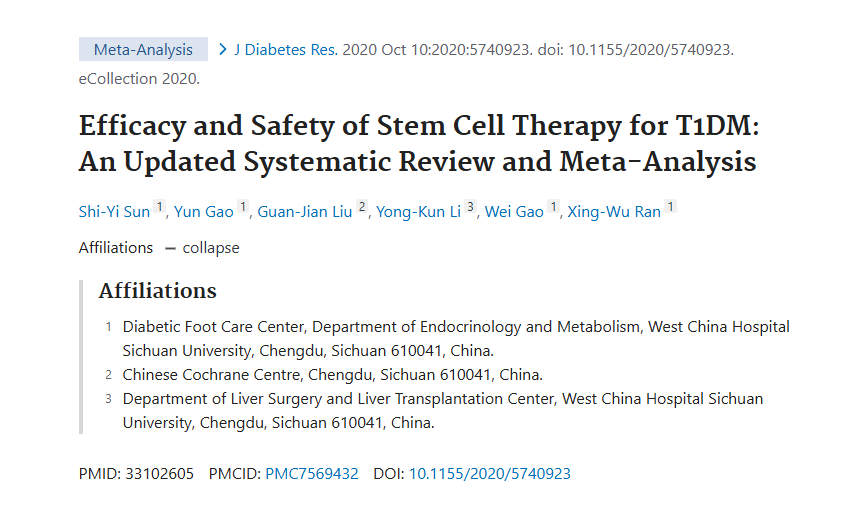Image resolution: width=859 pixels, height=508 pixels.
Task: Open the PMC7569432 full-text link
Action: click(x=311, y=474)
